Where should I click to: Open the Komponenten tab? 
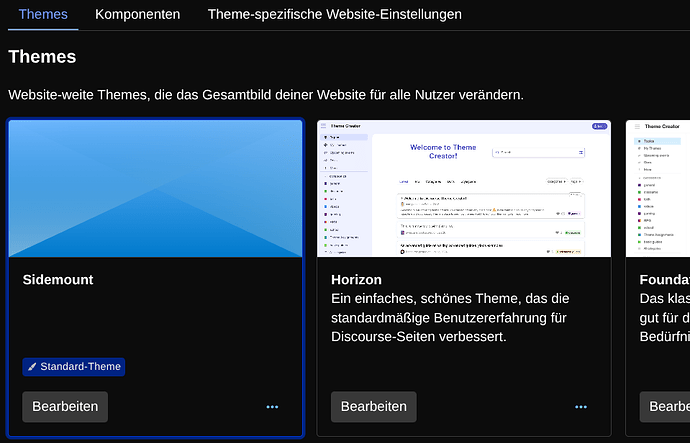(x=137, y=15)
